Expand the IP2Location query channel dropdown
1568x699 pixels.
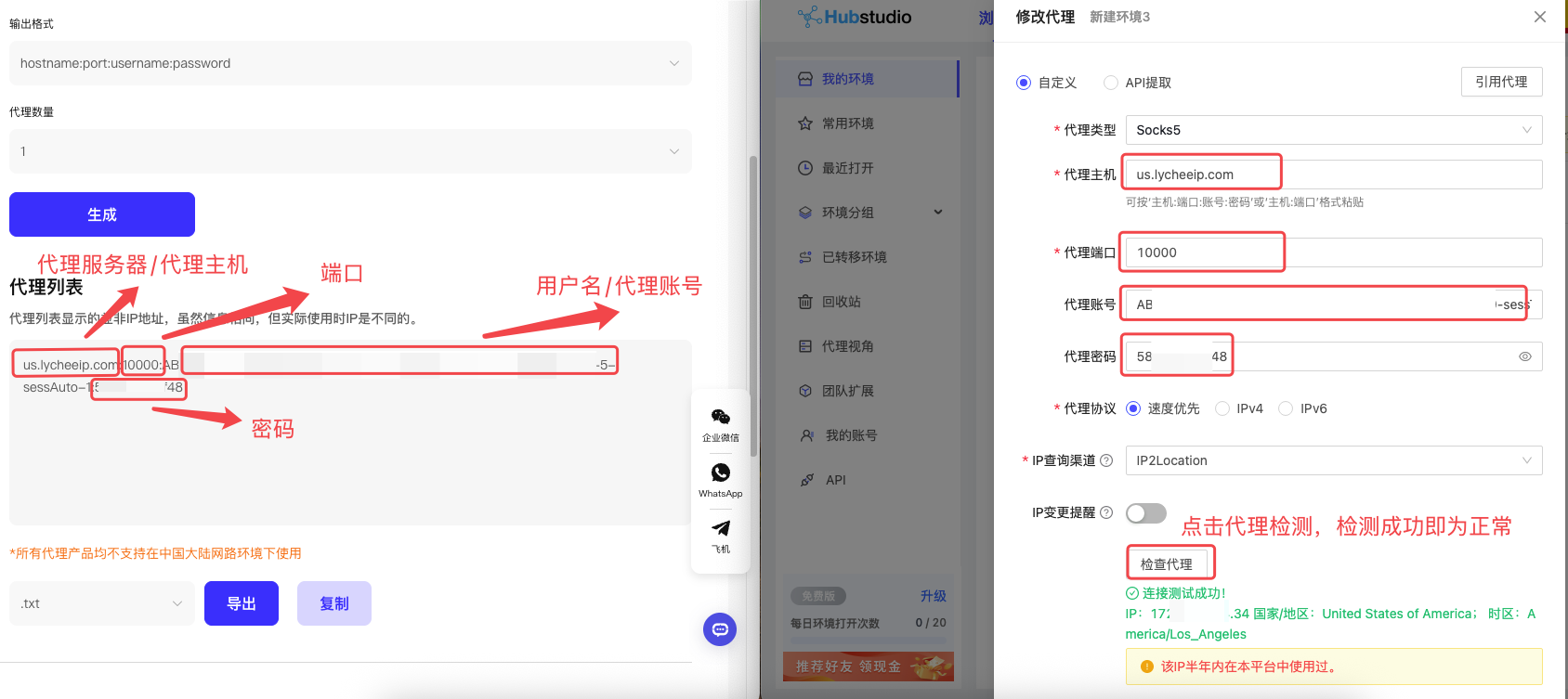[1333, 460]
